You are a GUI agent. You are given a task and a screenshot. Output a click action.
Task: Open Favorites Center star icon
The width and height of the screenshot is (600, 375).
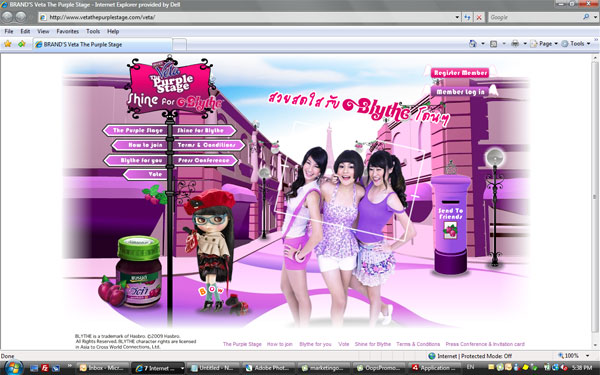click(x=7, y=44)
